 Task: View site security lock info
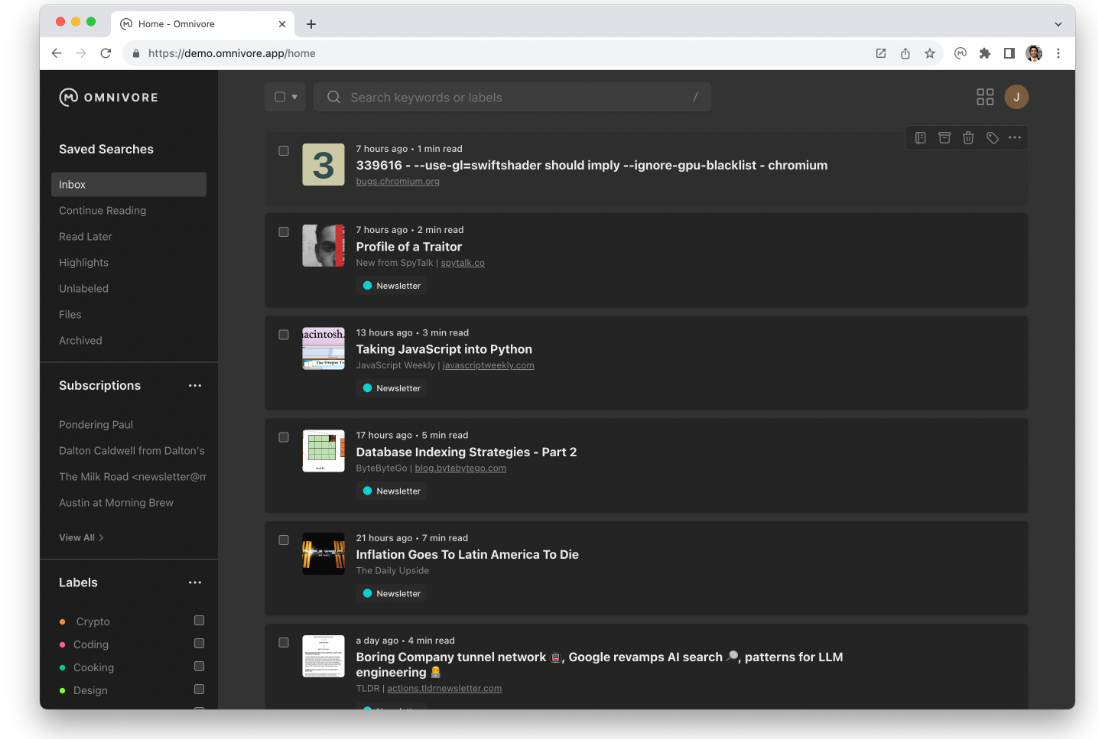coord(136,53)
